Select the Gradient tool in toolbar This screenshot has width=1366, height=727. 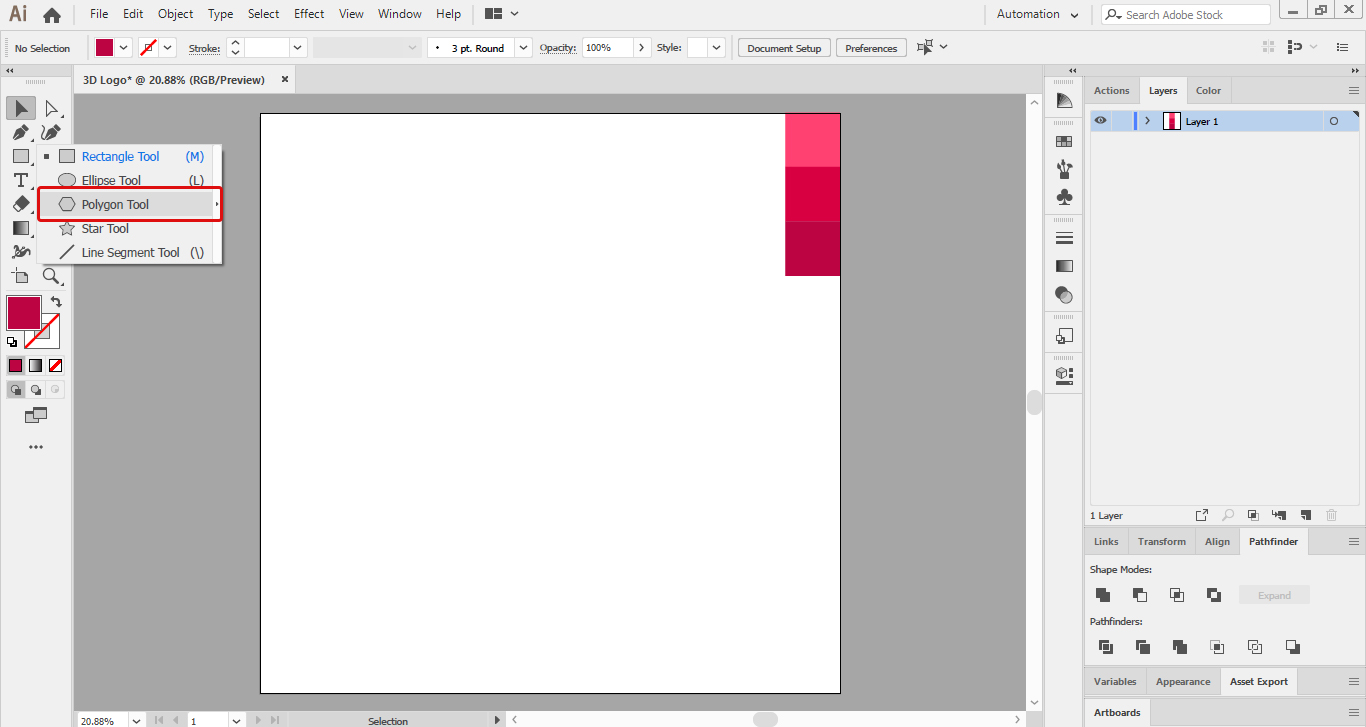(x=20, y=228)
